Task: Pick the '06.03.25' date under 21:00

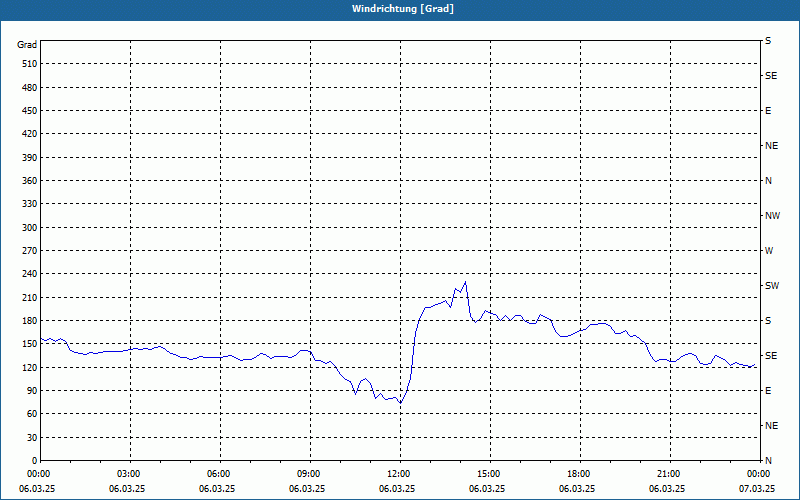Action: pyautogui.click(x=667, y=489)
